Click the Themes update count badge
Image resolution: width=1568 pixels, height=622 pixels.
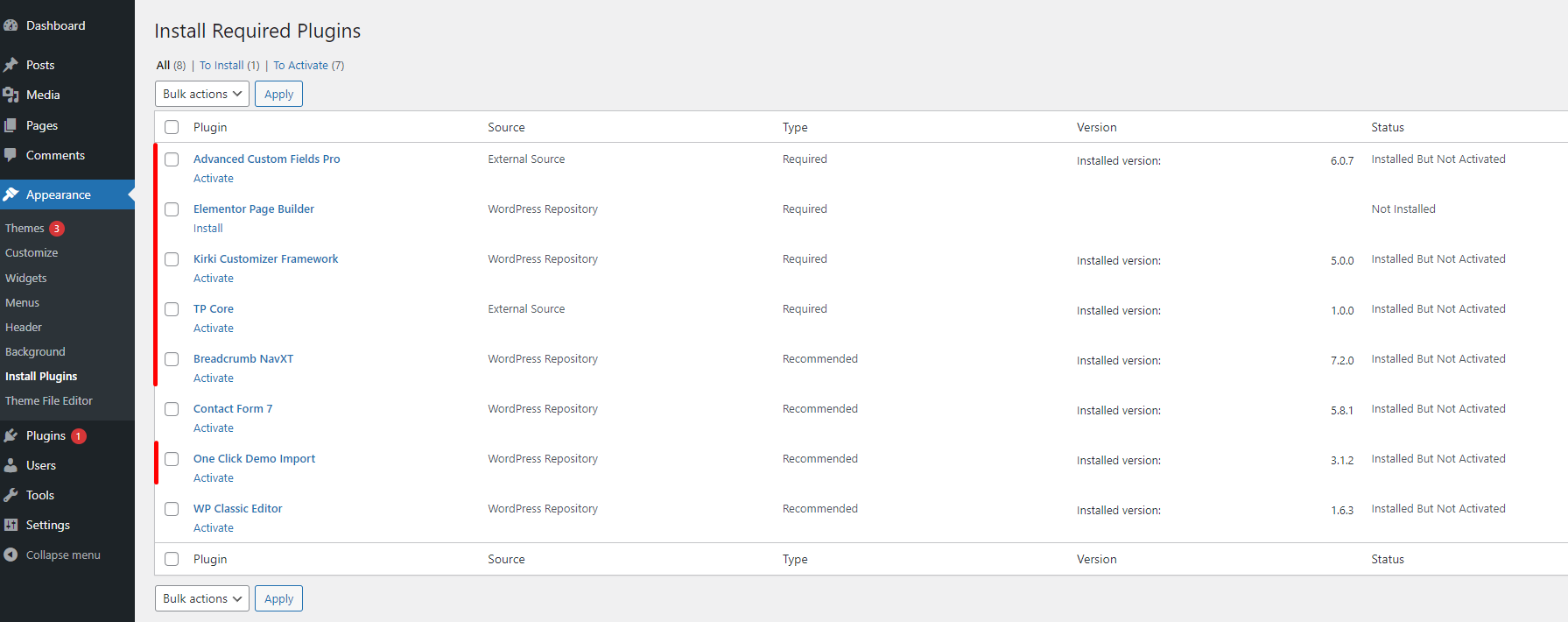point(56,228)
